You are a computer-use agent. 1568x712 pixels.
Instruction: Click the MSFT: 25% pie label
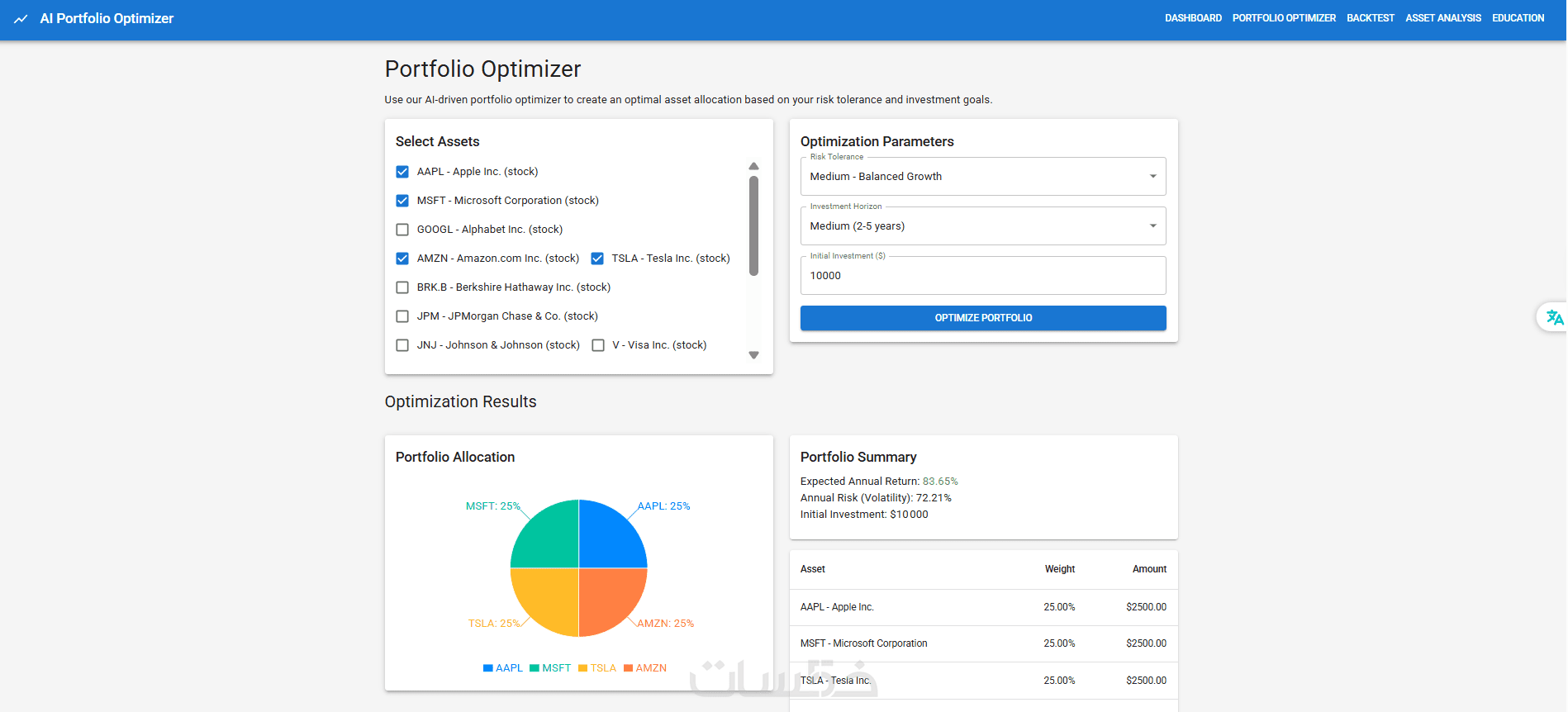pyautogui.click(x=493, y=506)
